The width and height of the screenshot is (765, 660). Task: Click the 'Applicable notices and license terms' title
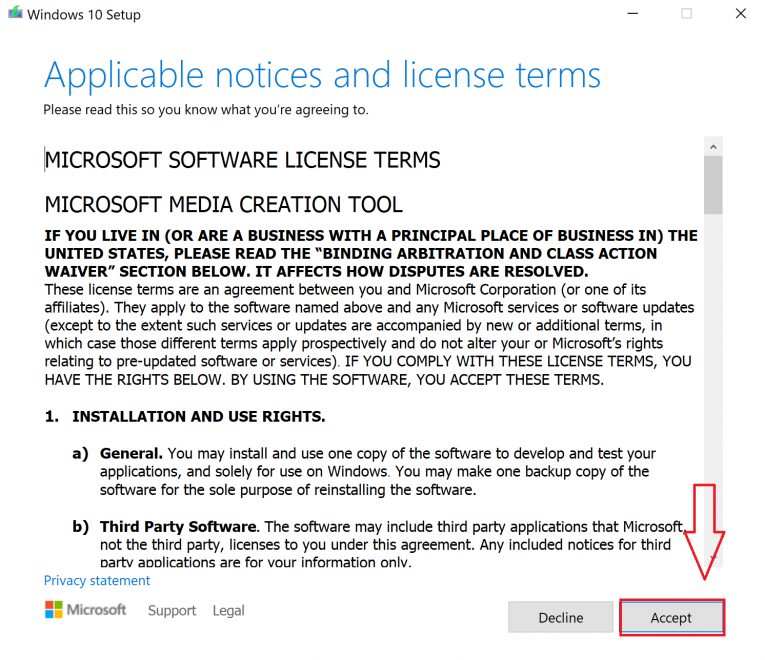tap(322, 75)
